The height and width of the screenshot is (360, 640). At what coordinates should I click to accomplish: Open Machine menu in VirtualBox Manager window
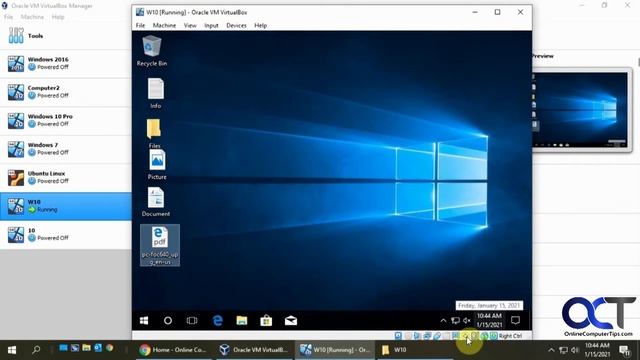(32, 17)
